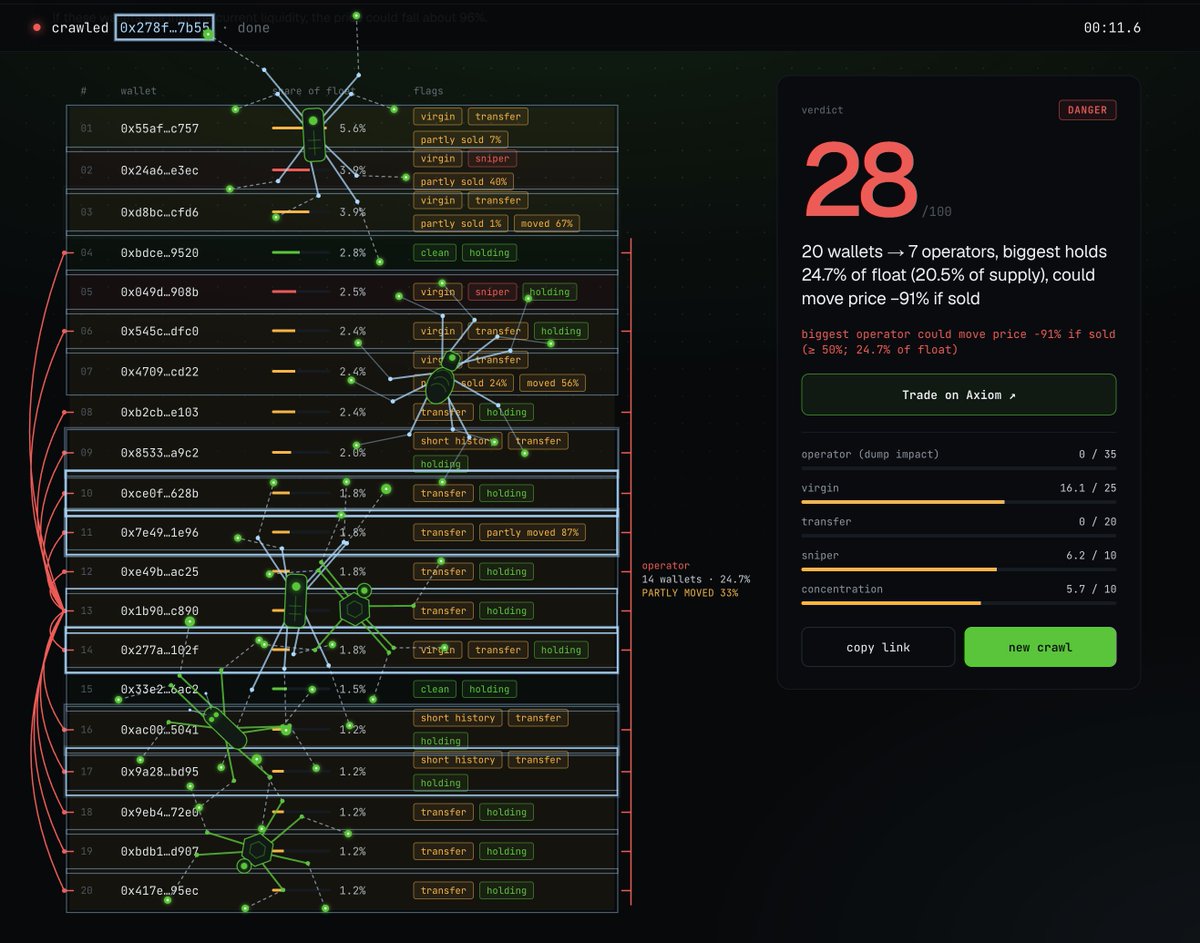
Task: Click the big 28 score
Action: click(860, 182)
